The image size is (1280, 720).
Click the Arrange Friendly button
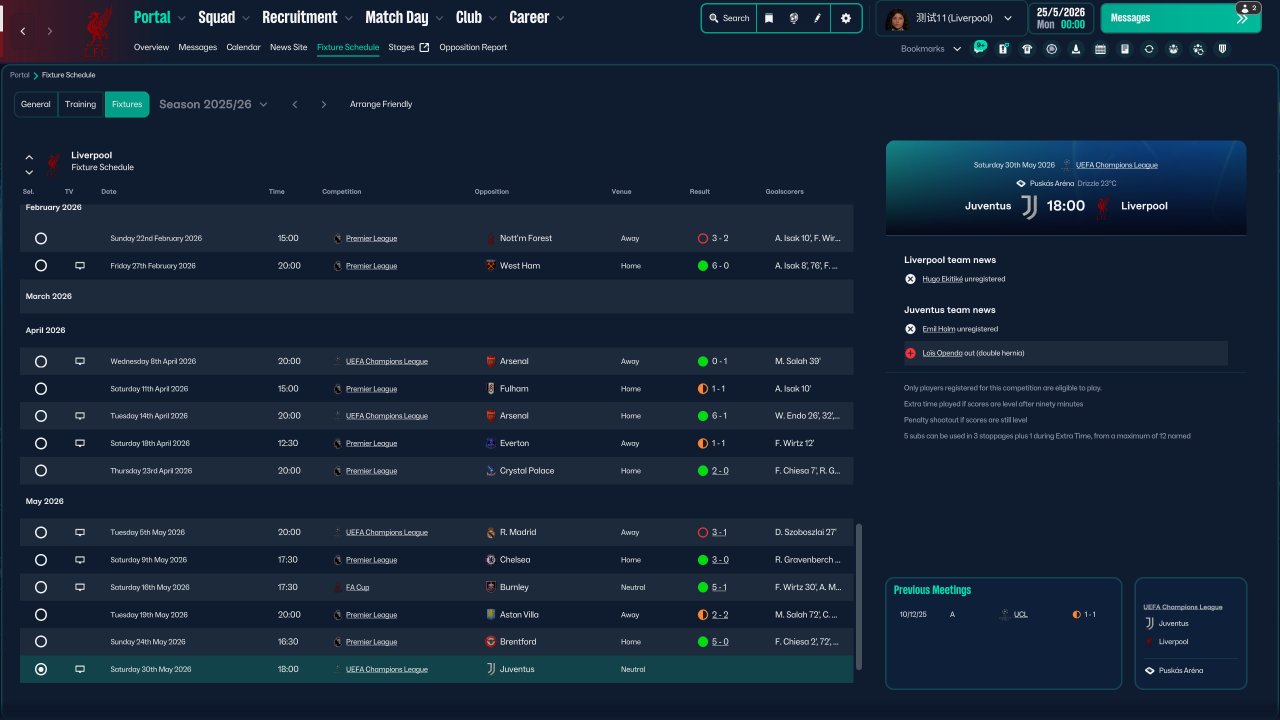pos(380,104)
